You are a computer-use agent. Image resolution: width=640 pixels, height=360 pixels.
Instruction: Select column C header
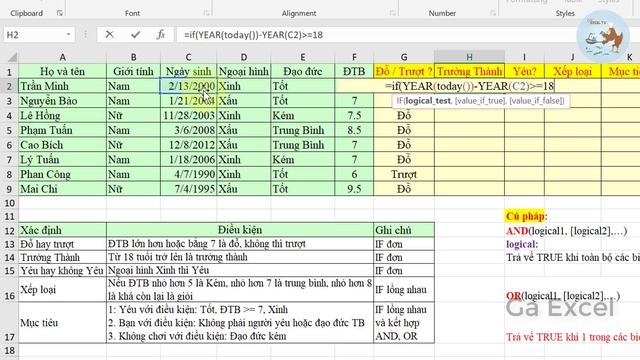click(188, 57)
